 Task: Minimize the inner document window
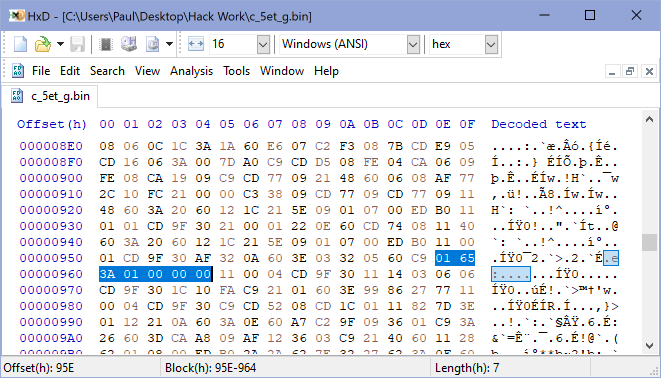(x=612, y=71)
